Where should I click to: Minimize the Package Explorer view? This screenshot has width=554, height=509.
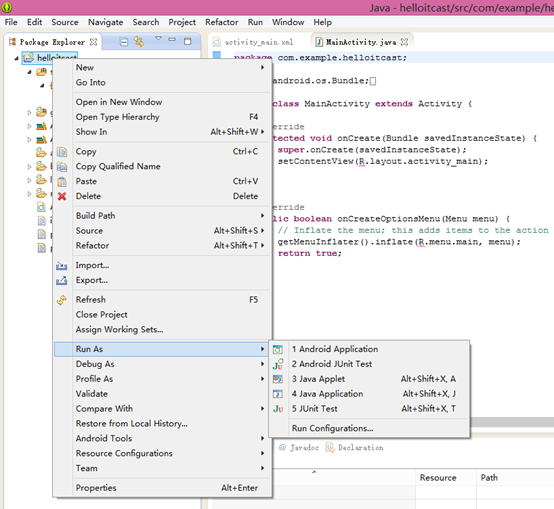click(x=172, y=39)
